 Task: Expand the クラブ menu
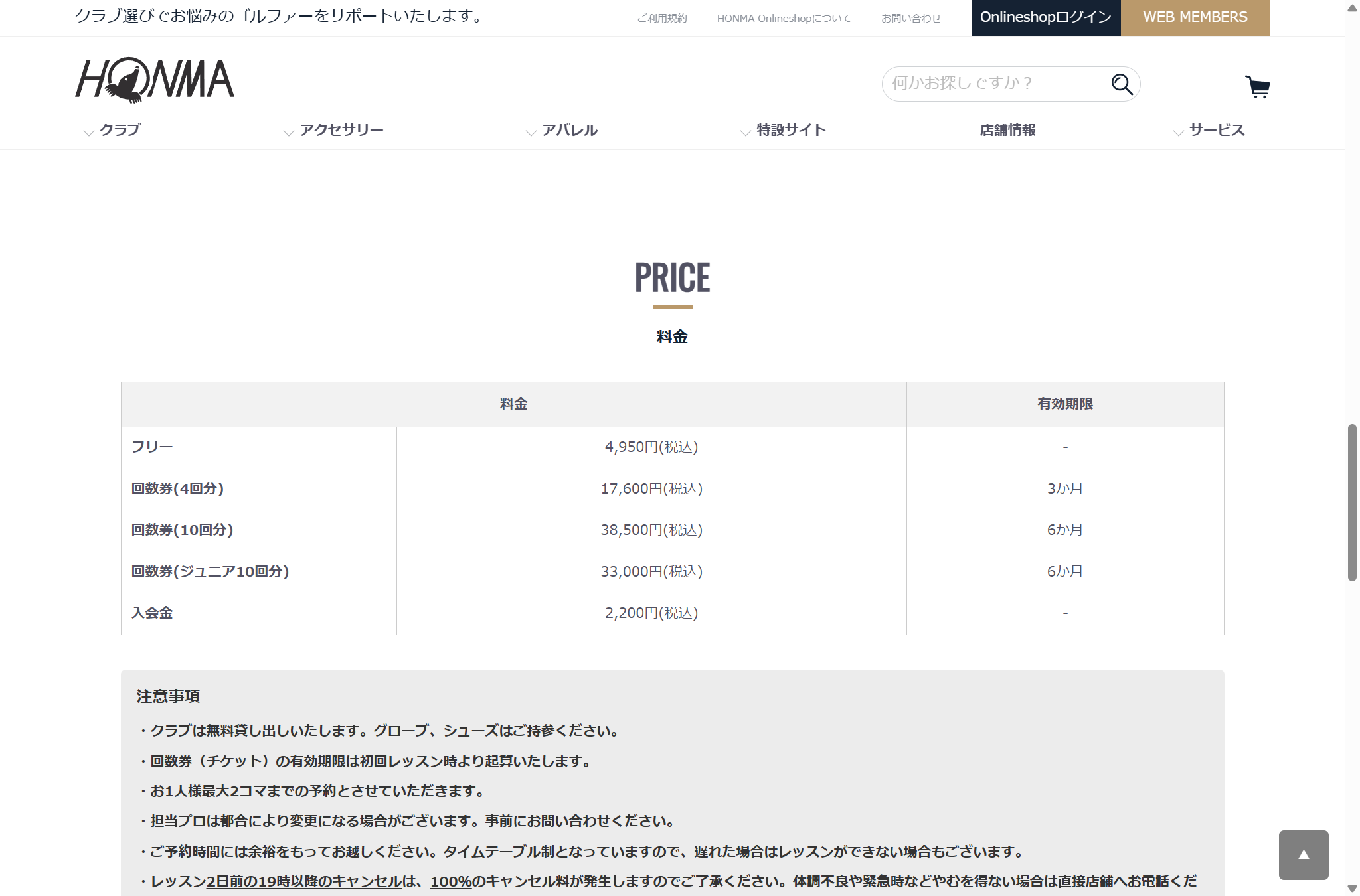(x=113, y=130)
